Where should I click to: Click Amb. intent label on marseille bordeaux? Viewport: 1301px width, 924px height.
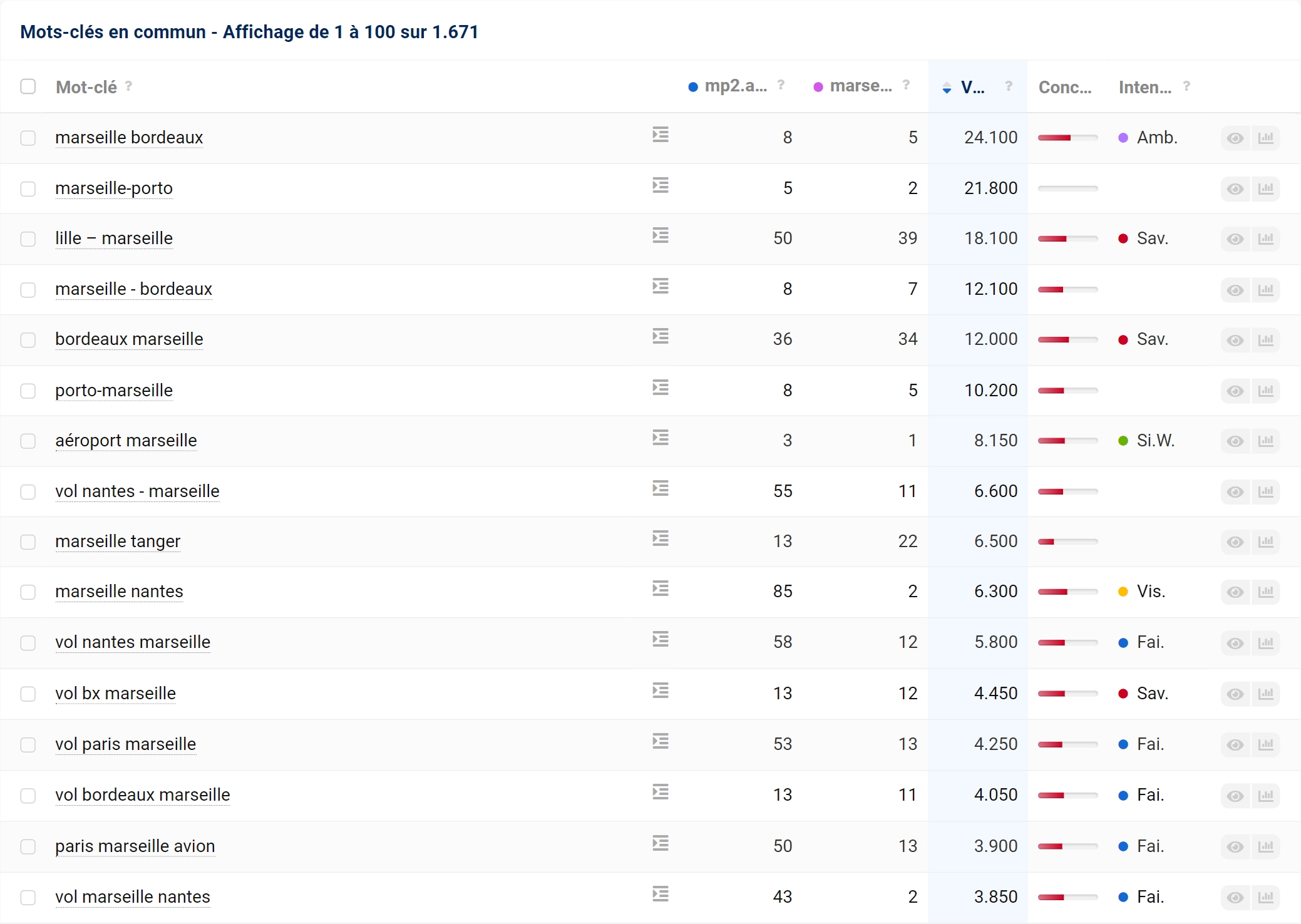tap(1157, 137)
